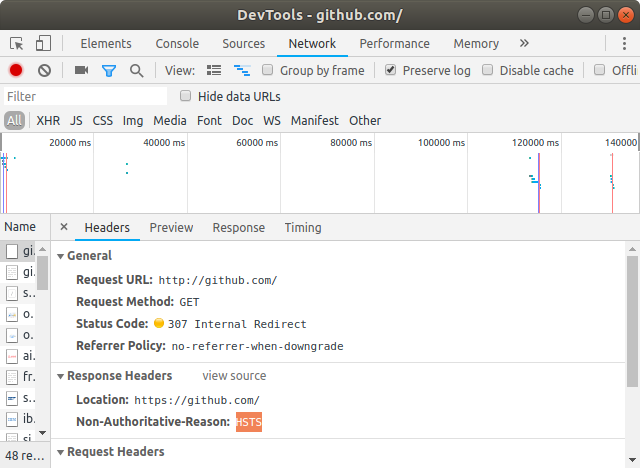
Task: Enable Disable cache checkbox
Action: point(487,70)
